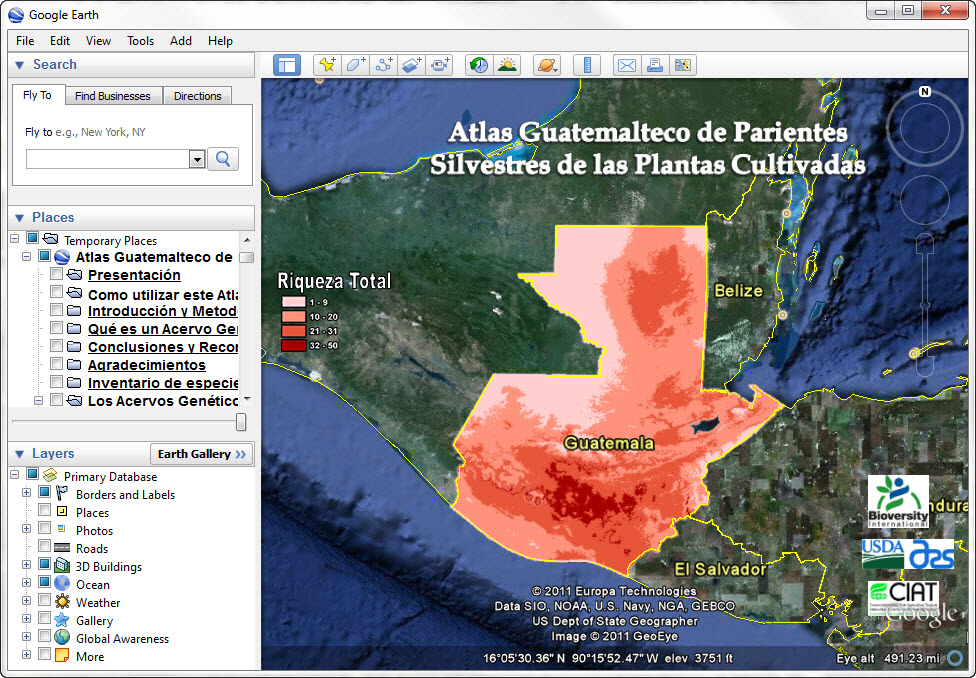Enable the Photos layer checkbox
This screenshot has width=976, height=678.
(x=44, y=528)
